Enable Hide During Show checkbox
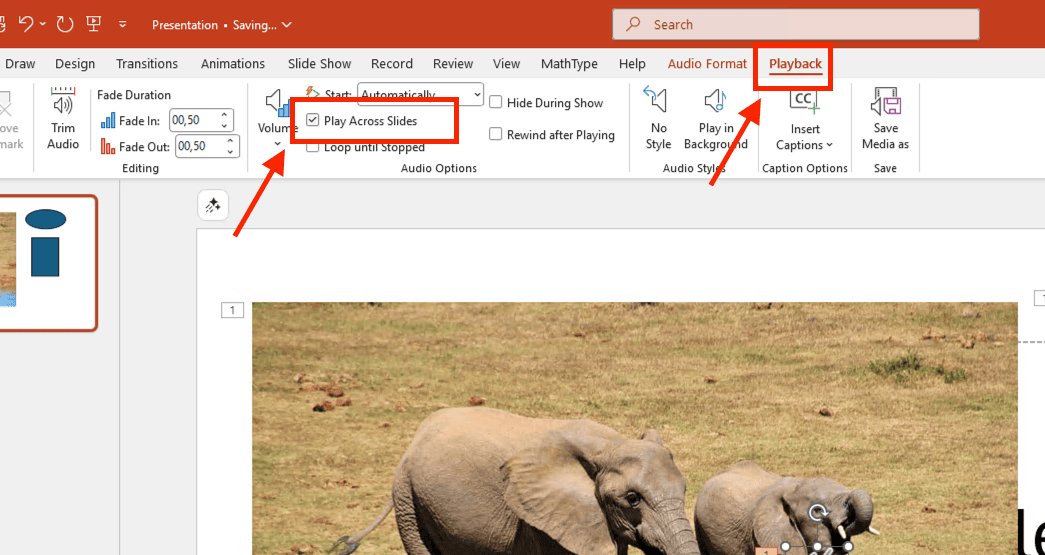 (x=496, y=103)
